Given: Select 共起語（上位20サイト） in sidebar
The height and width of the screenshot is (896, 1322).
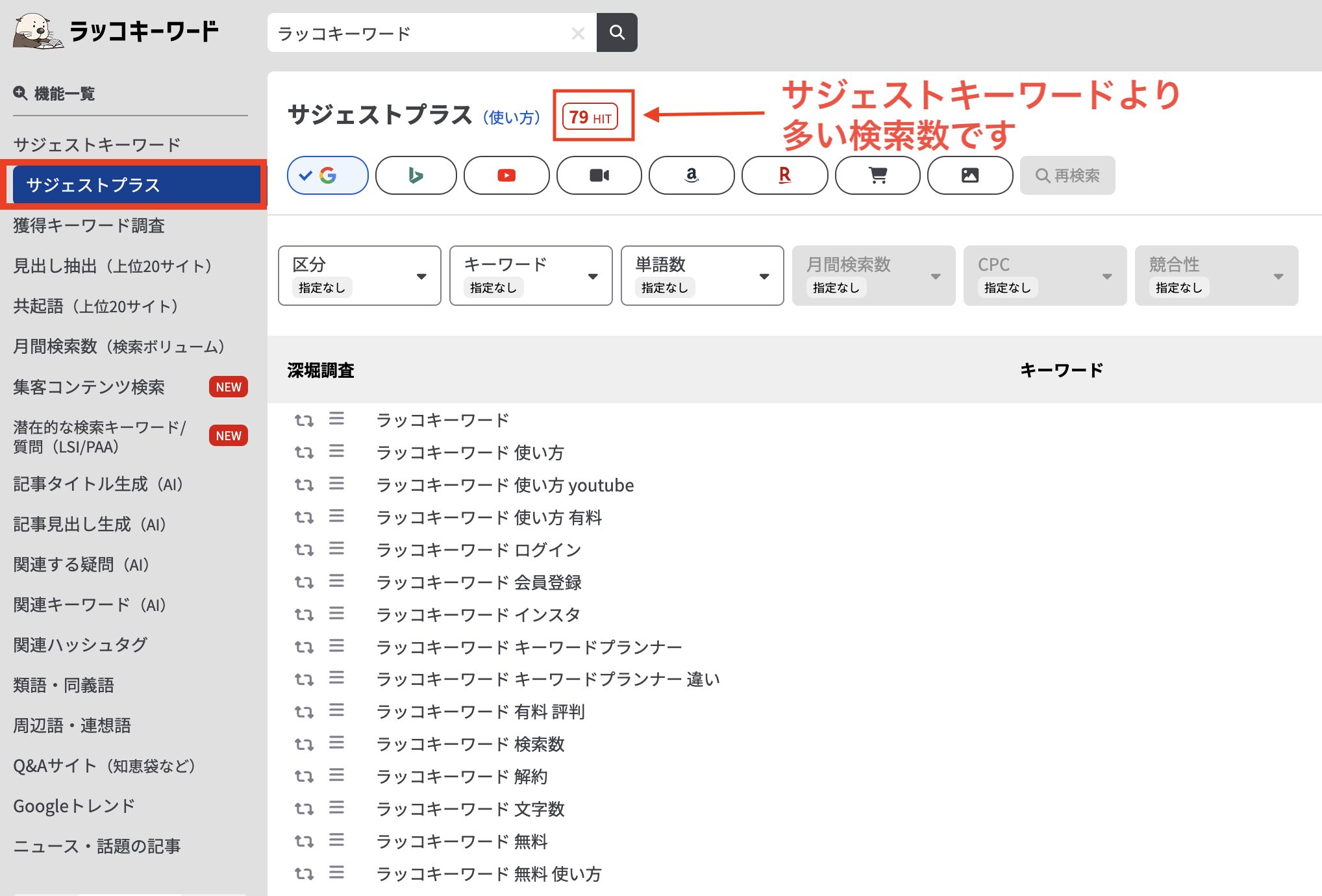Looking at the screenshot, I should pos(97,306).
